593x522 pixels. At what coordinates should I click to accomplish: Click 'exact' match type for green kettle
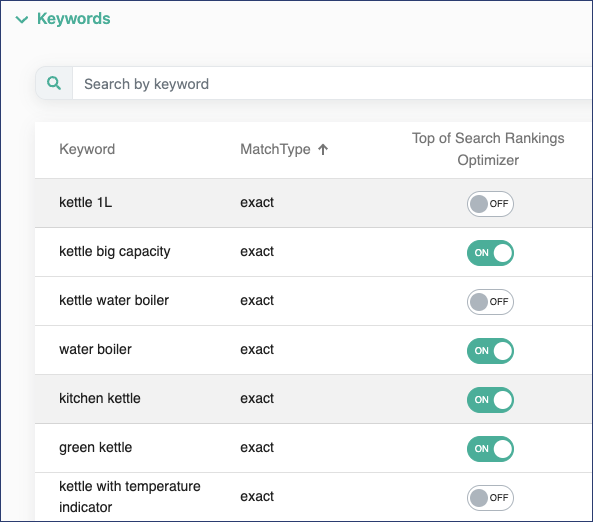[x=257, y=447]
